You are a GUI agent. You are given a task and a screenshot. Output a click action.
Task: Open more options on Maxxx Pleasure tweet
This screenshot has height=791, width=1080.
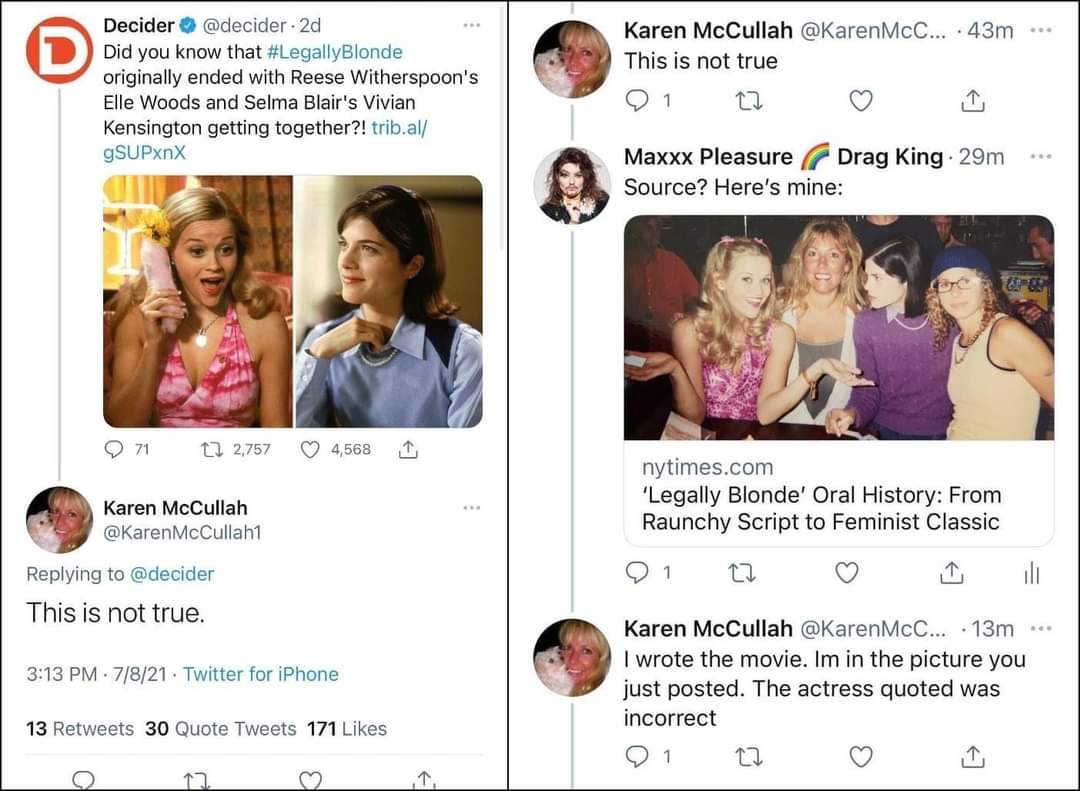coord(1040,157)
